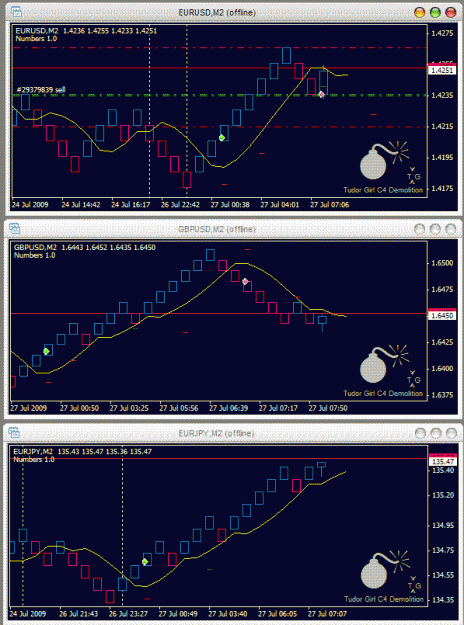Click the 26 Jul 23:27 time label
Screen dimensions: 464x625
click(128, 614)
